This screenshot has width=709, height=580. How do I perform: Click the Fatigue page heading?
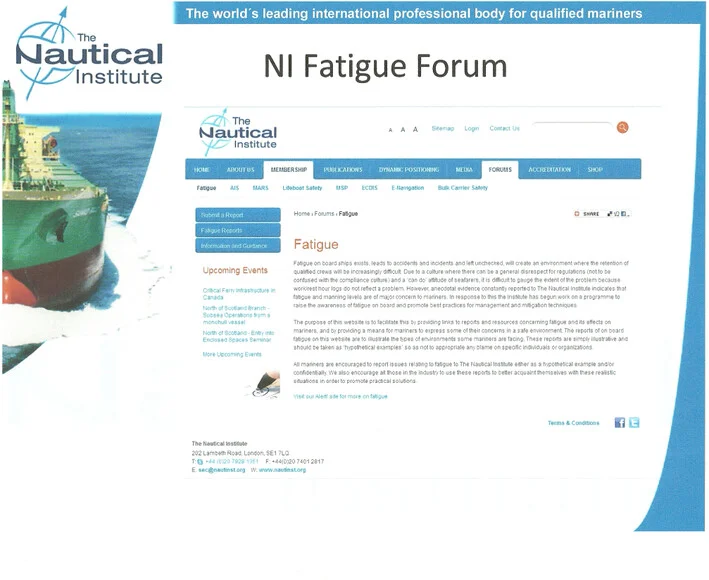point(316,245)
